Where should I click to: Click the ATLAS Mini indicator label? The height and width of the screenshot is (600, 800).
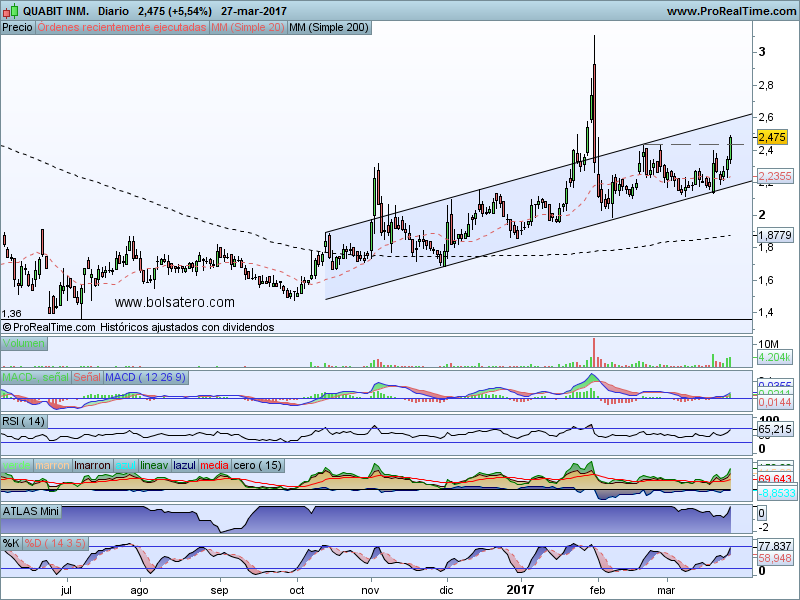click(33, 511)
